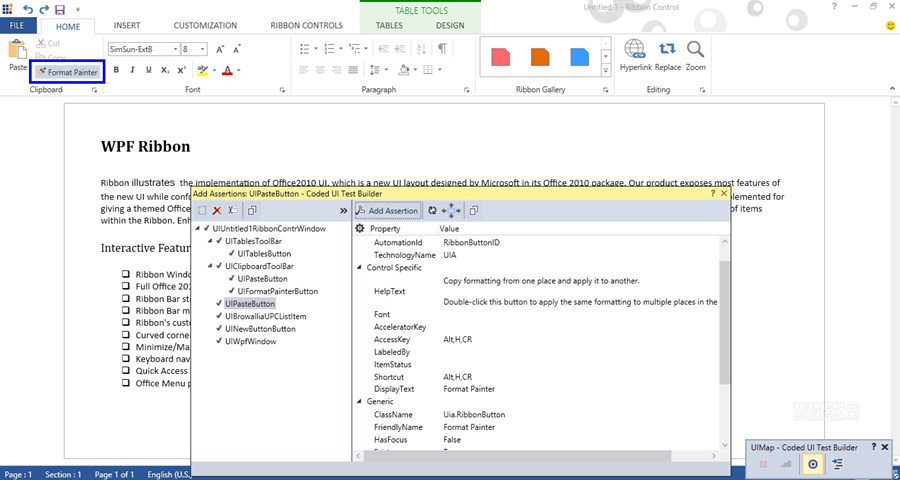Switch to the RIBBON CONTROLS tab
This screenshot has width=900, height=480.
pos(307,26)
